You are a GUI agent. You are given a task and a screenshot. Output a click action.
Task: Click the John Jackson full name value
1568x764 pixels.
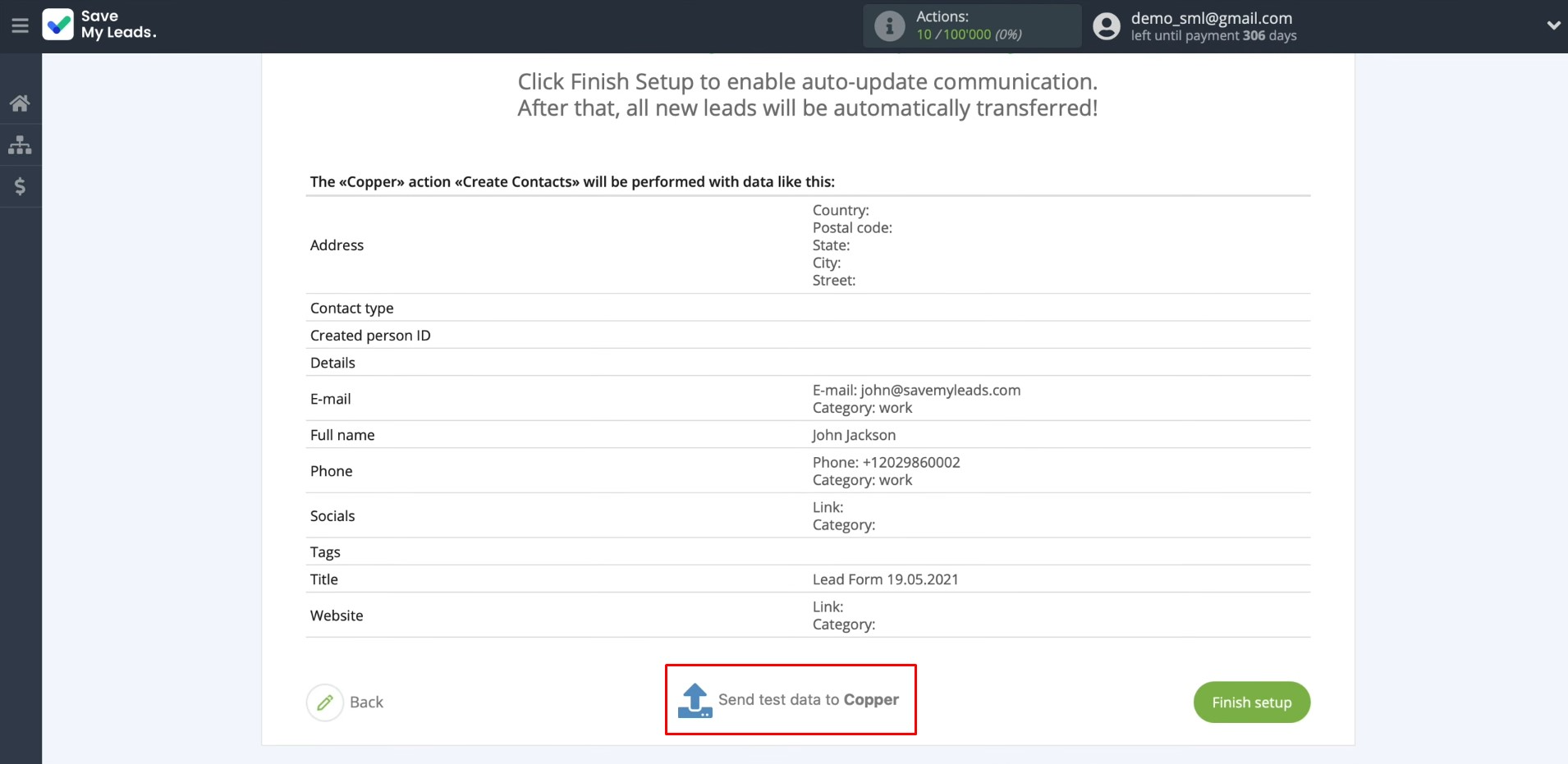tap(854, 435)
